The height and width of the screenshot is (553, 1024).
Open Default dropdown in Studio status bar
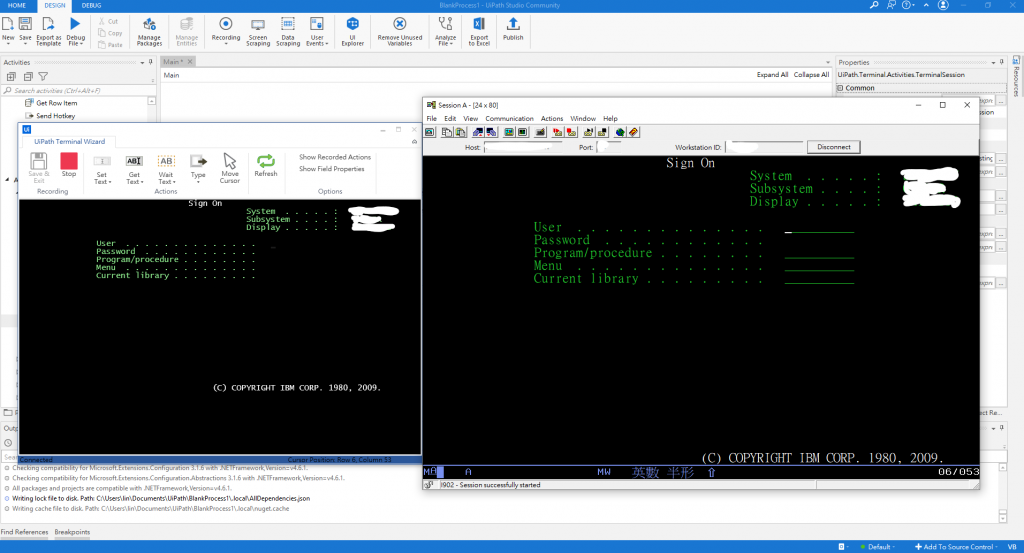point(878,547)
